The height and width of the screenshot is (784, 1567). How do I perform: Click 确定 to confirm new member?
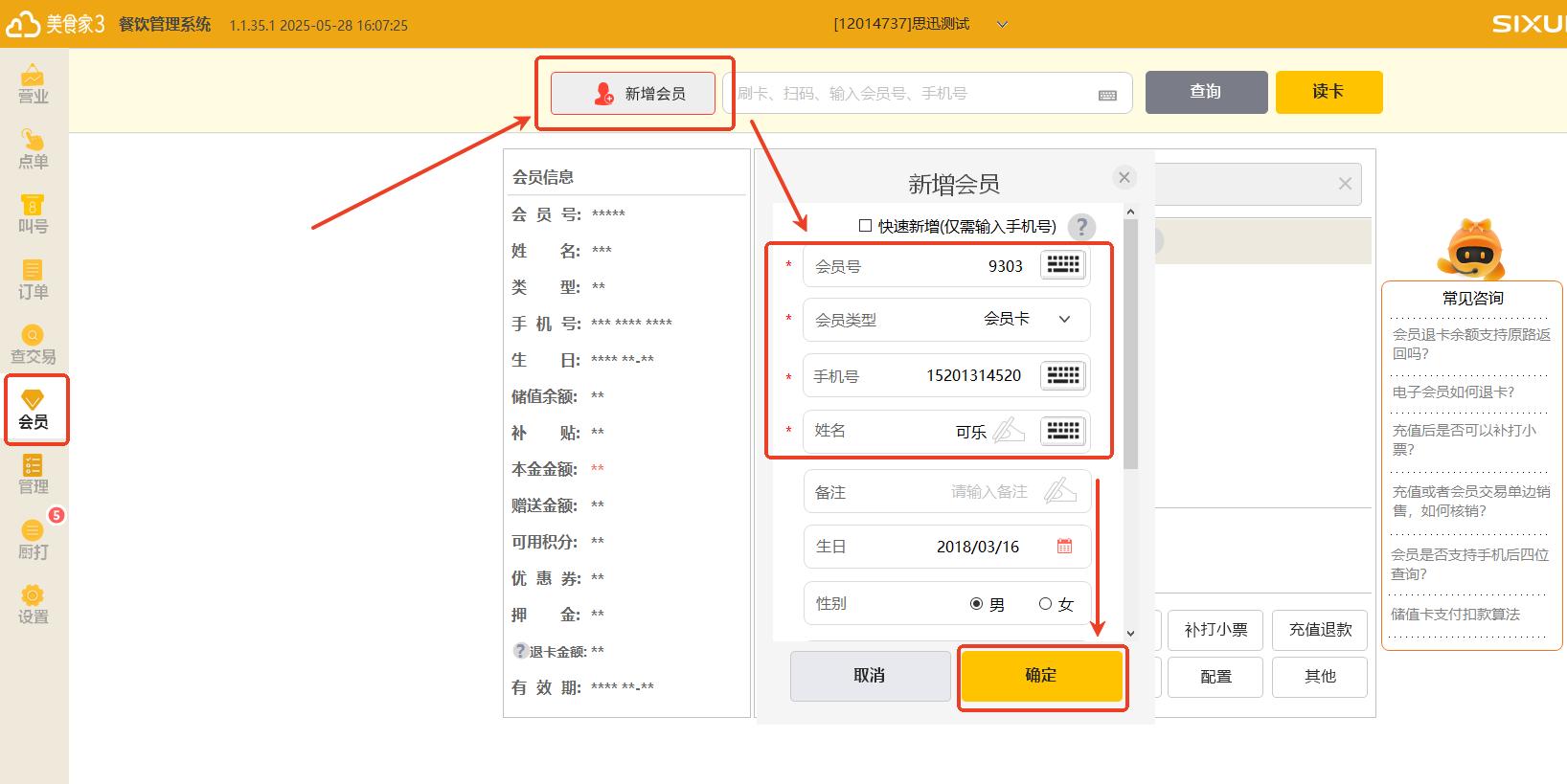[1041, 676]
